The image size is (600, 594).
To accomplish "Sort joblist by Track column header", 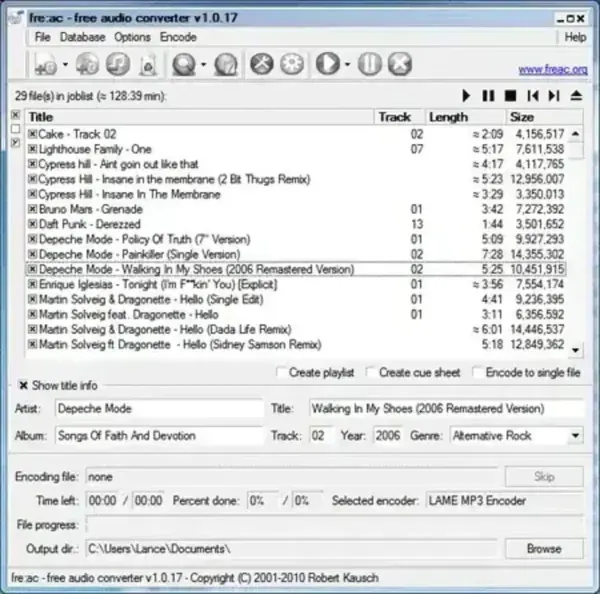I will click(x=399, y=117).
